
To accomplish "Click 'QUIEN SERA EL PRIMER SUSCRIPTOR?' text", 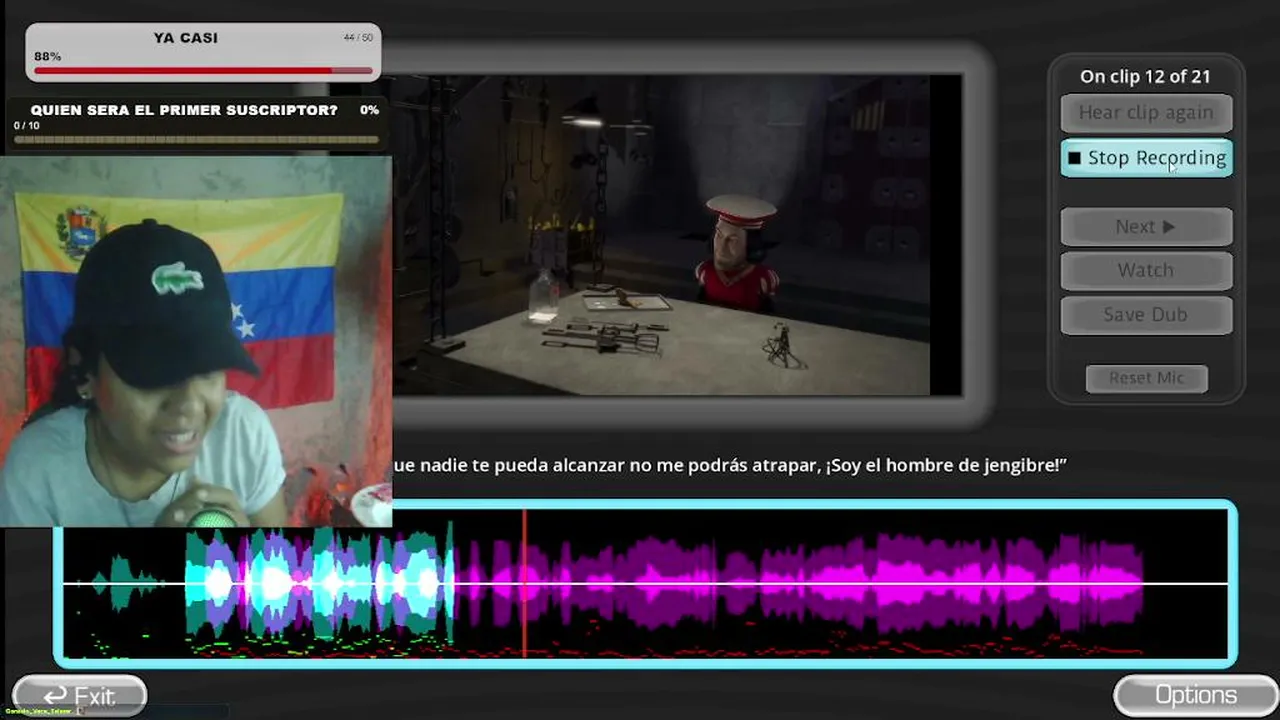I will [x=184, y=110].
